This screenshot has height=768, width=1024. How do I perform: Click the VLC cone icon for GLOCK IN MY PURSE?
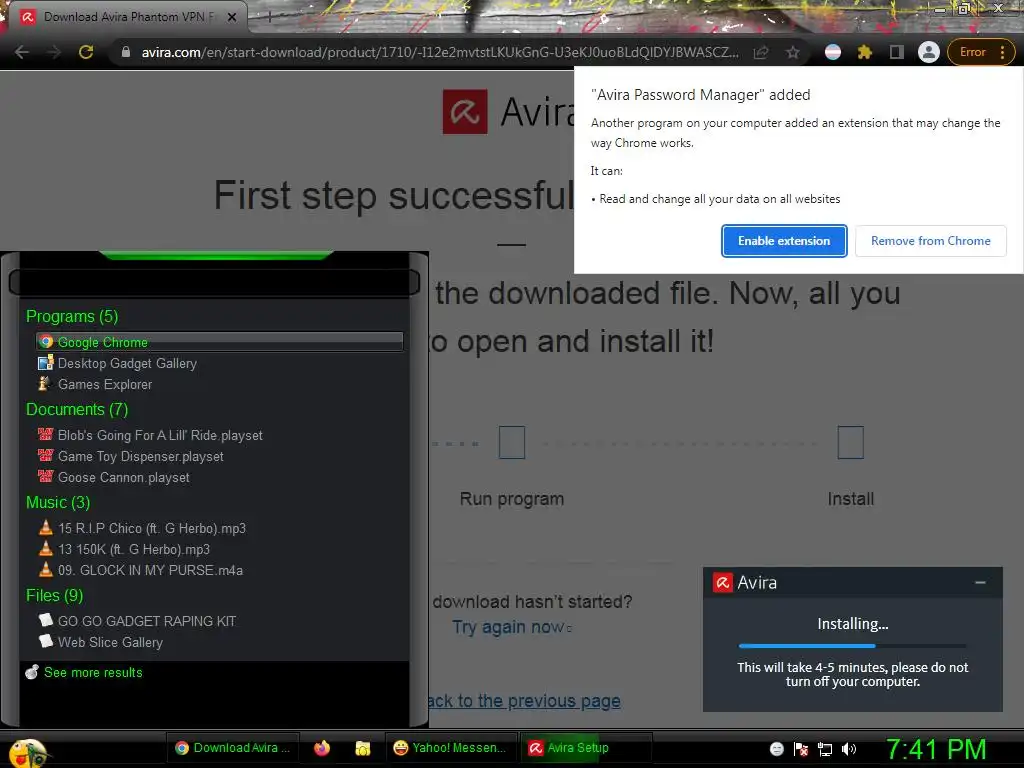[46, 569]
